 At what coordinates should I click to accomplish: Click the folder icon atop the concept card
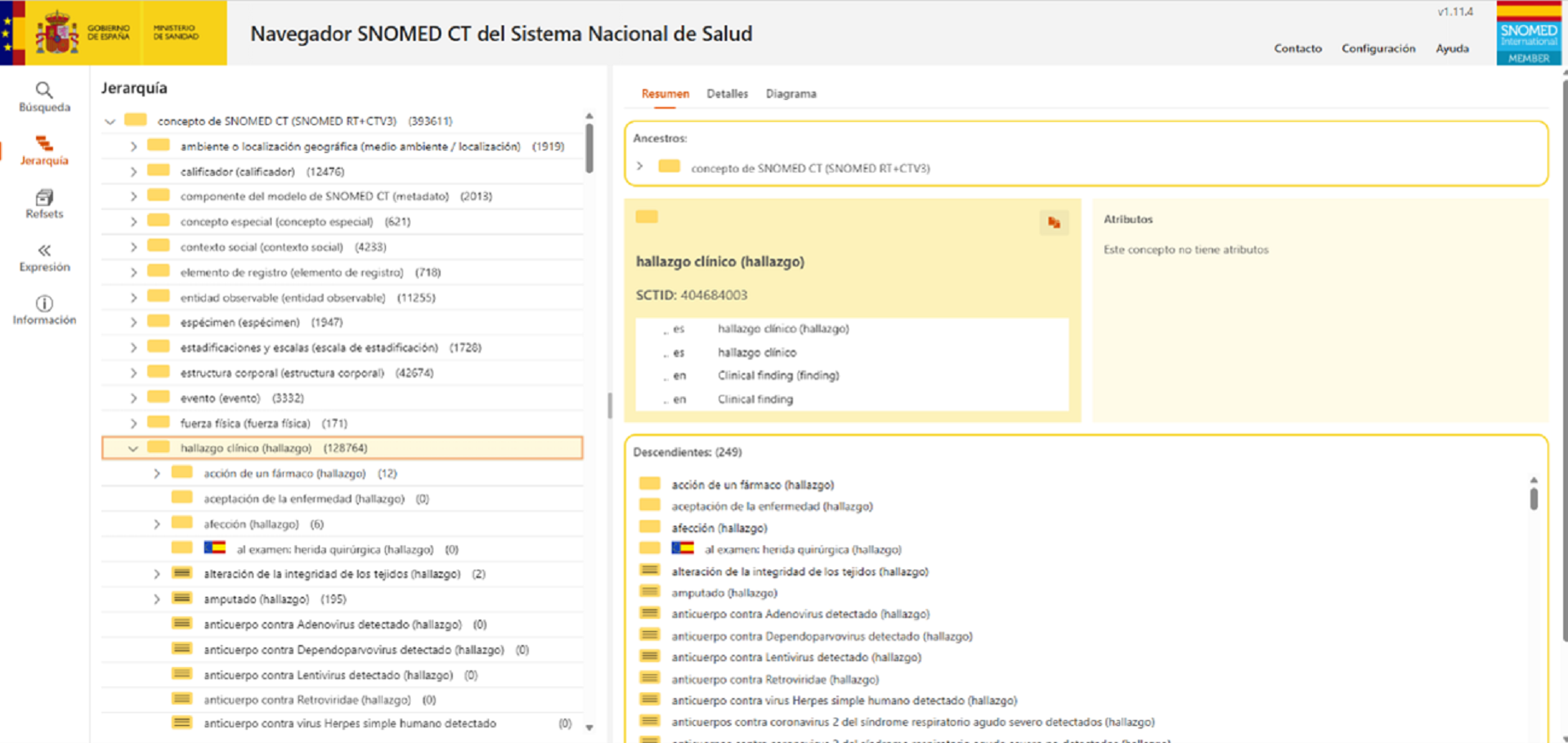coord(647,217)
